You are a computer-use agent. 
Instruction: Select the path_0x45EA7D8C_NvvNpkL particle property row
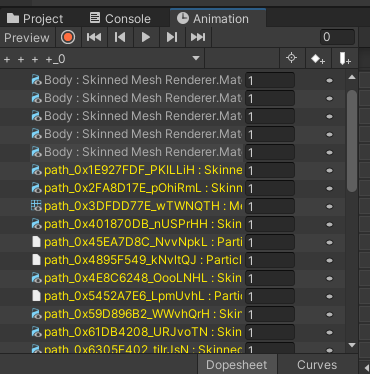(x=172, y=242)
